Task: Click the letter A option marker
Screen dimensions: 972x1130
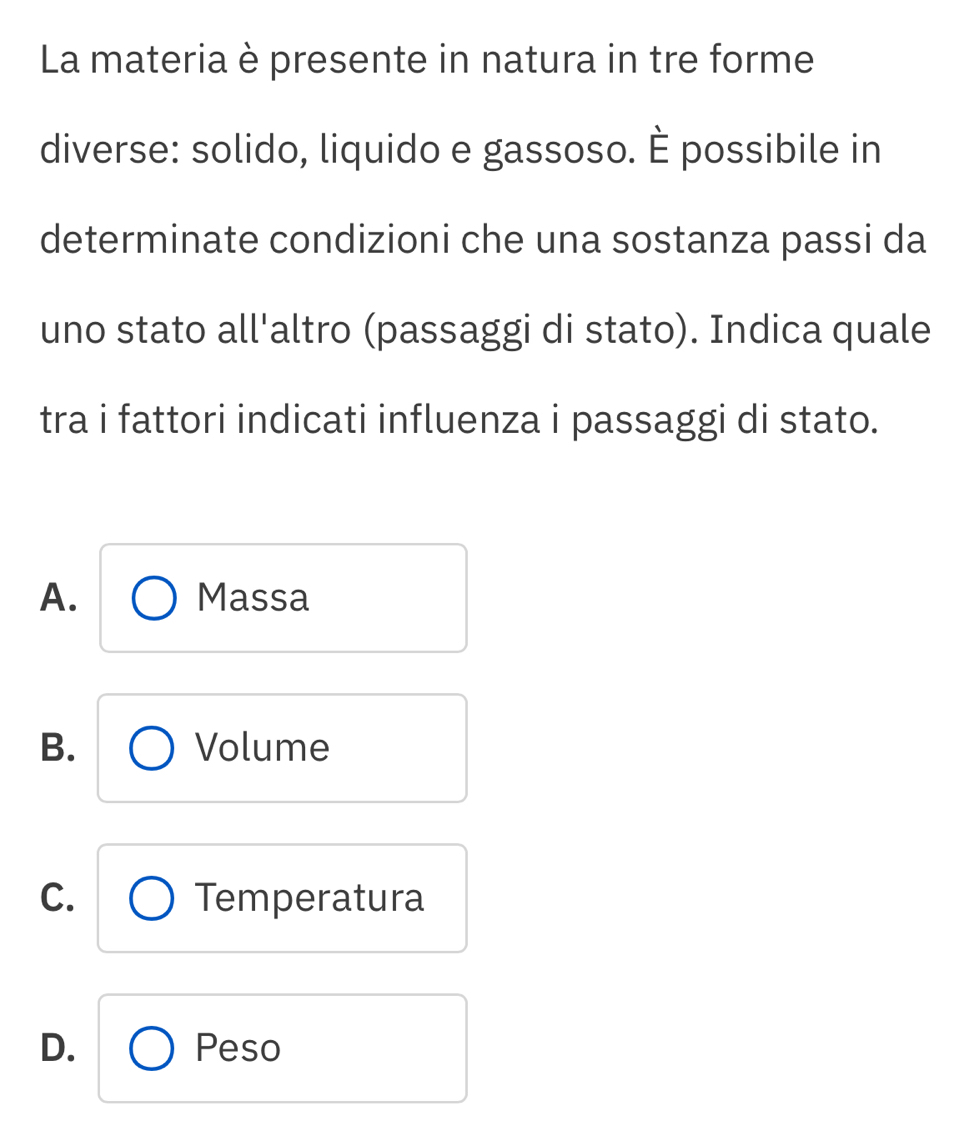Action: coord(59,598)
